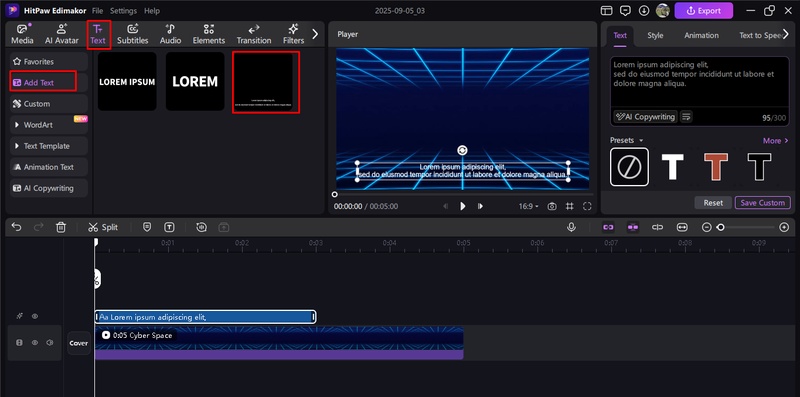Play the preview video
The image size is (800, 397).
[463, 206]
